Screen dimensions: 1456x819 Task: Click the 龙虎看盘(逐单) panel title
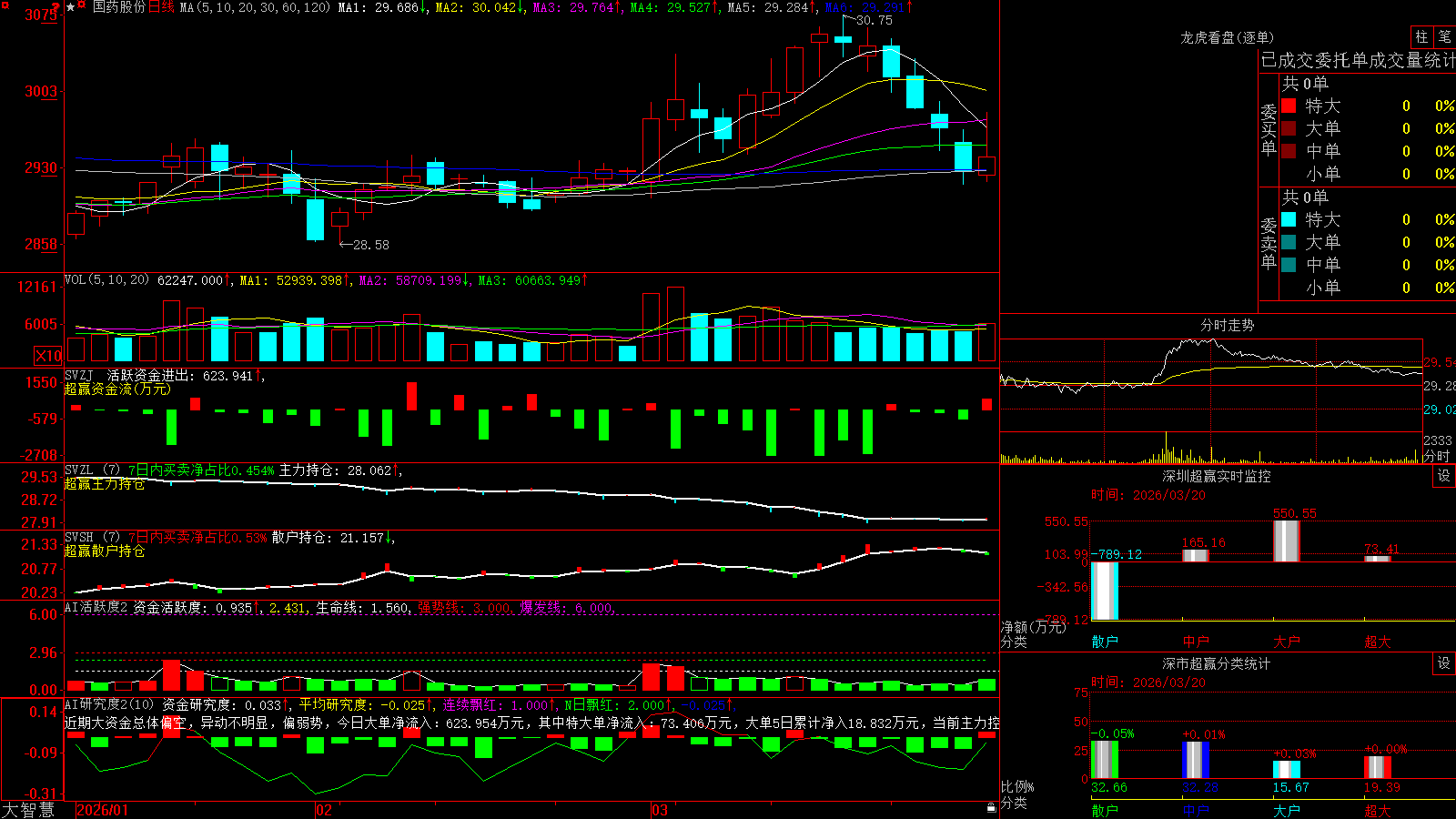[1227, 37]
